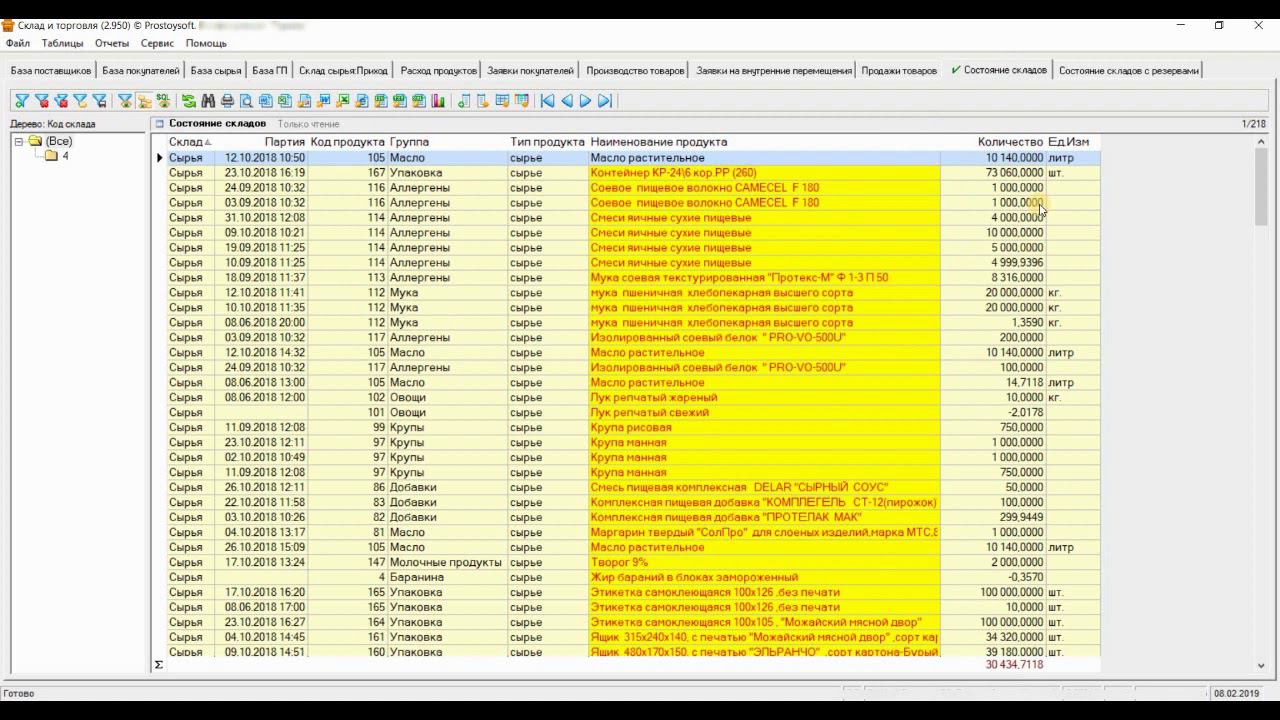
Task: Click the product cell Лук репчатый жареный
Action: [x=764, y=397]
